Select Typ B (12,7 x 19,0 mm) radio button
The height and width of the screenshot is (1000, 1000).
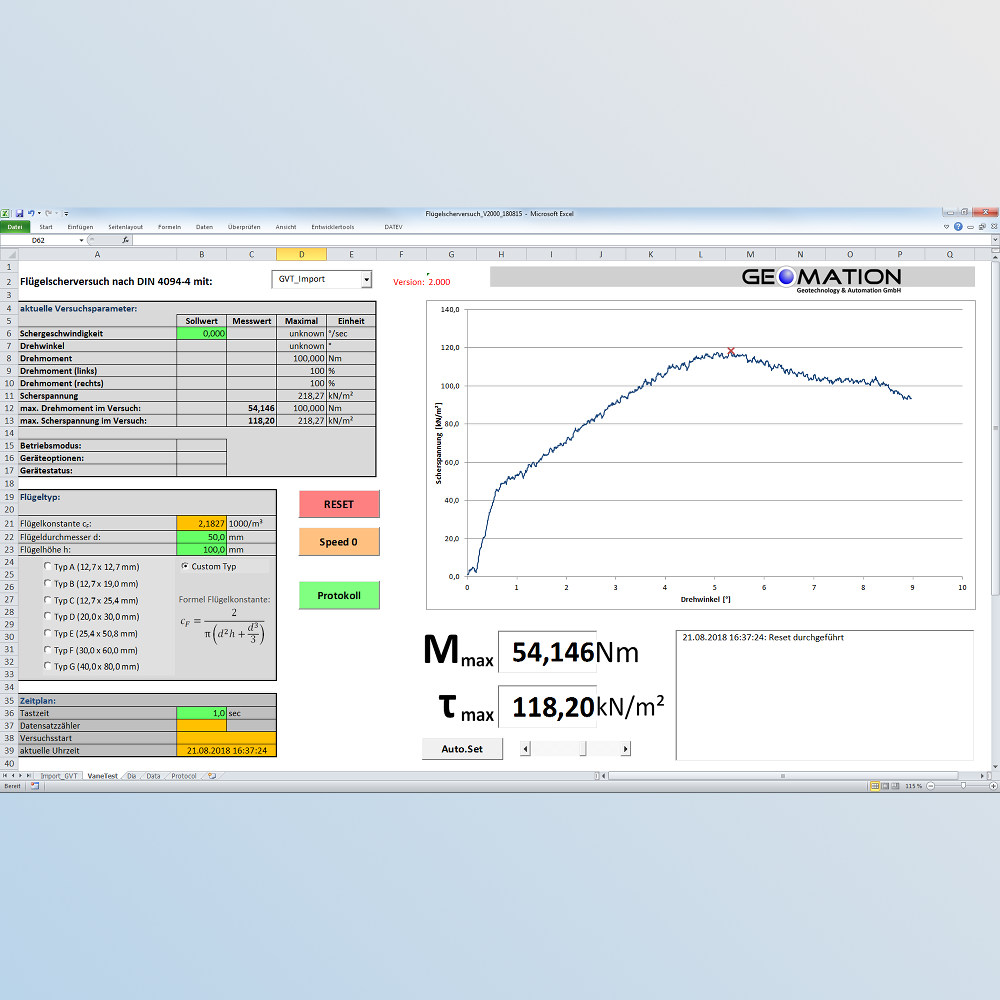coord(48,583)
